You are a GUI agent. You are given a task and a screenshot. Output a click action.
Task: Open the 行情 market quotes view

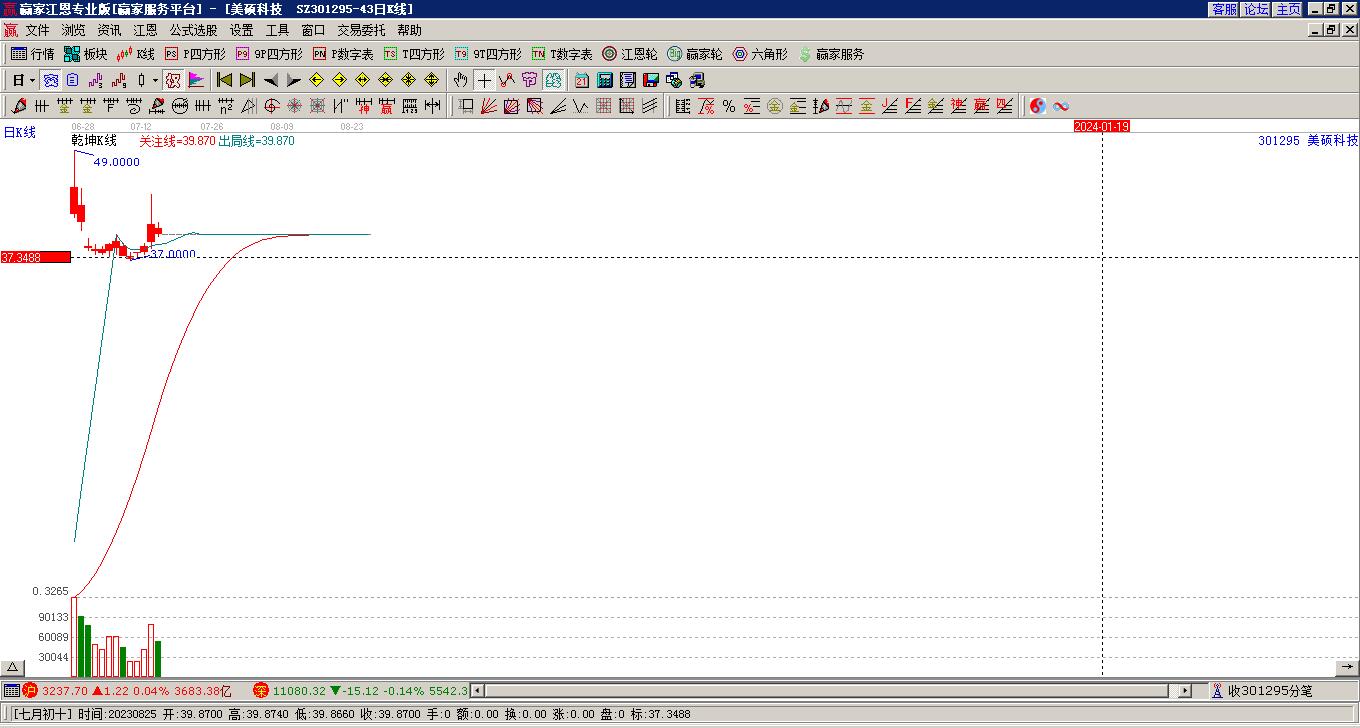[x=32, y=54]
